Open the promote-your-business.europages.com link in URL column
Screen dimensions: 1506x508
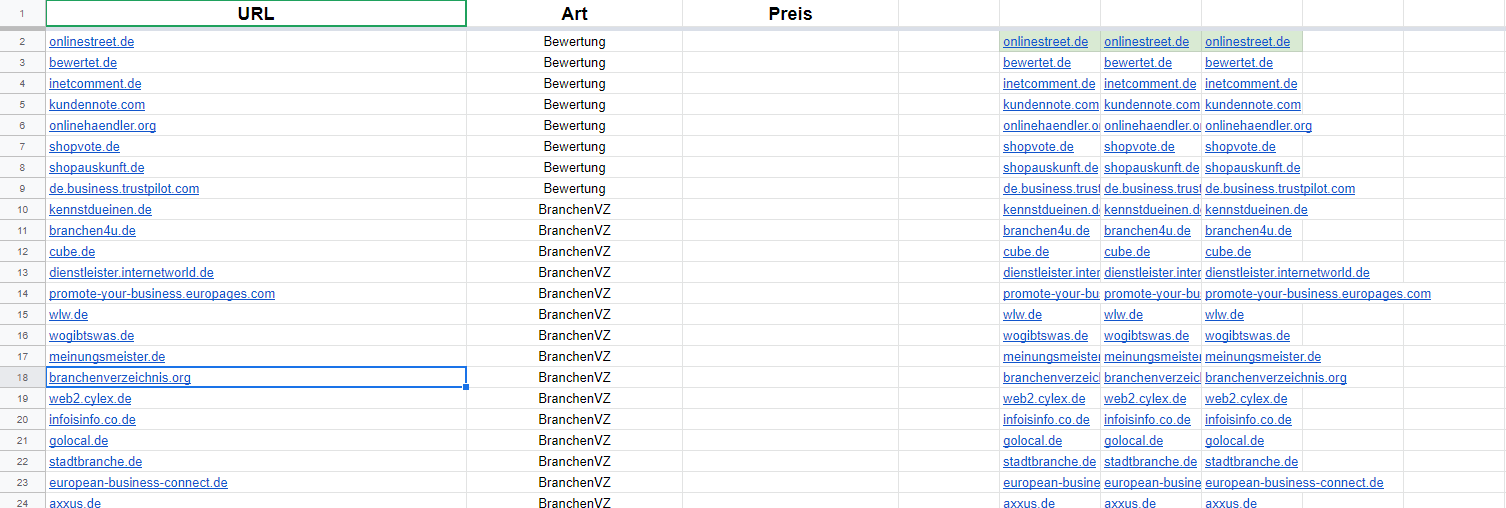point(162,294)
